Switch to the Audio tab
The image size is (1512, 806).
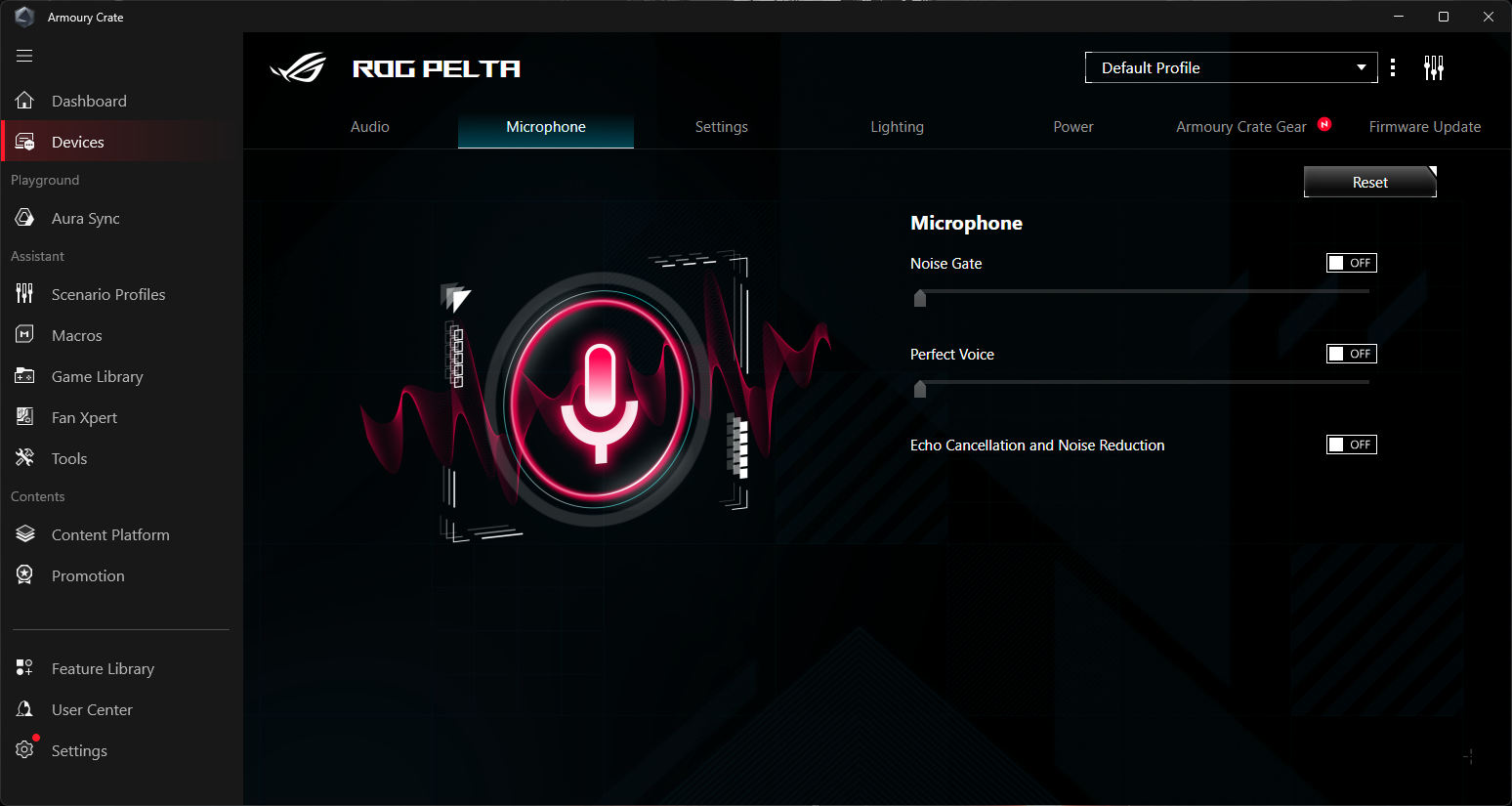[370, 127]
